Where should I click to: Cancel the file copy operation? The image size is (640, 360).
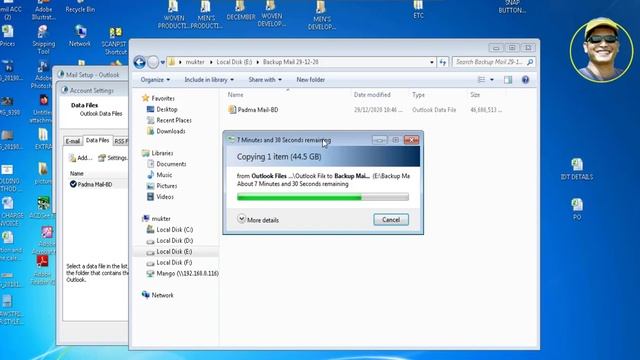point(391,220)
